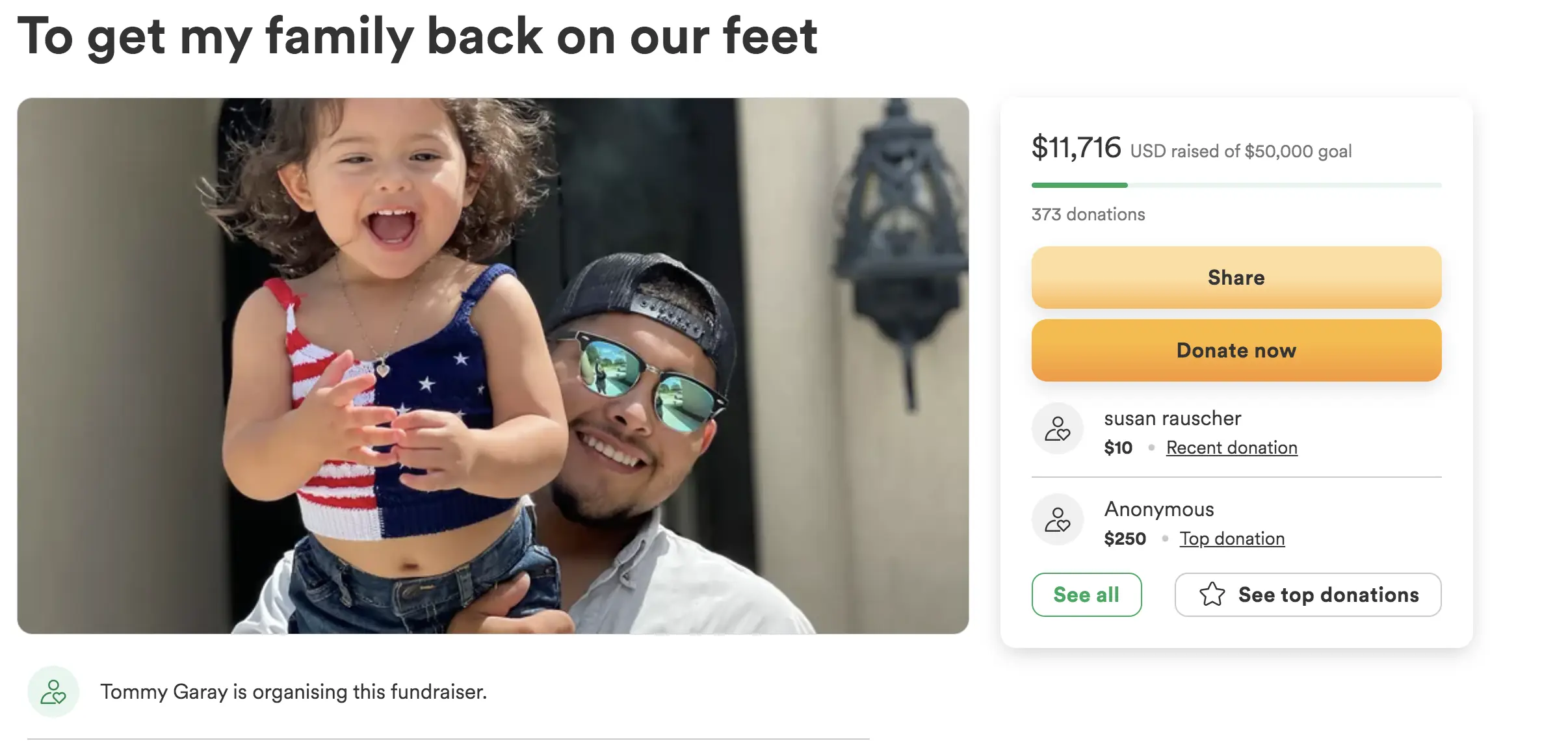Select the donor name susan rauscher
This screenshot has width=1568, height=741.
[1172, 419]
